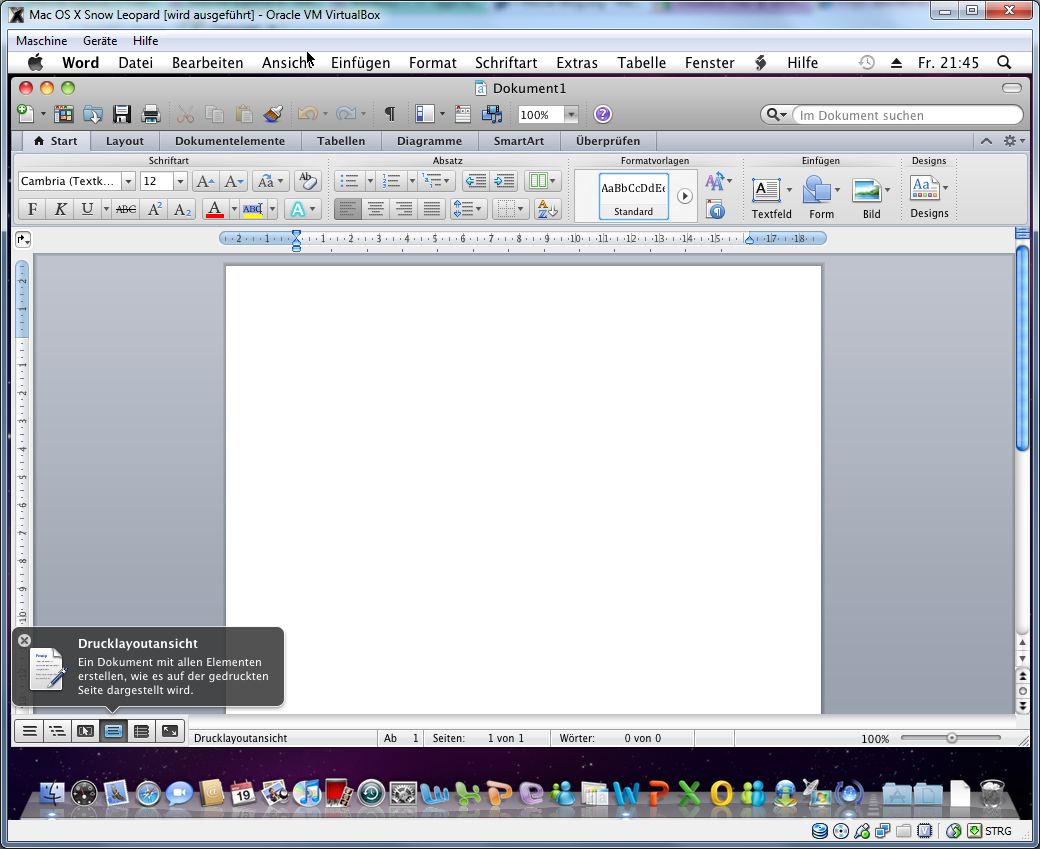The image size is (1040, 849).
Task: Toggle the paragraph marks ¶ button
Action: (x=390, y=114)
